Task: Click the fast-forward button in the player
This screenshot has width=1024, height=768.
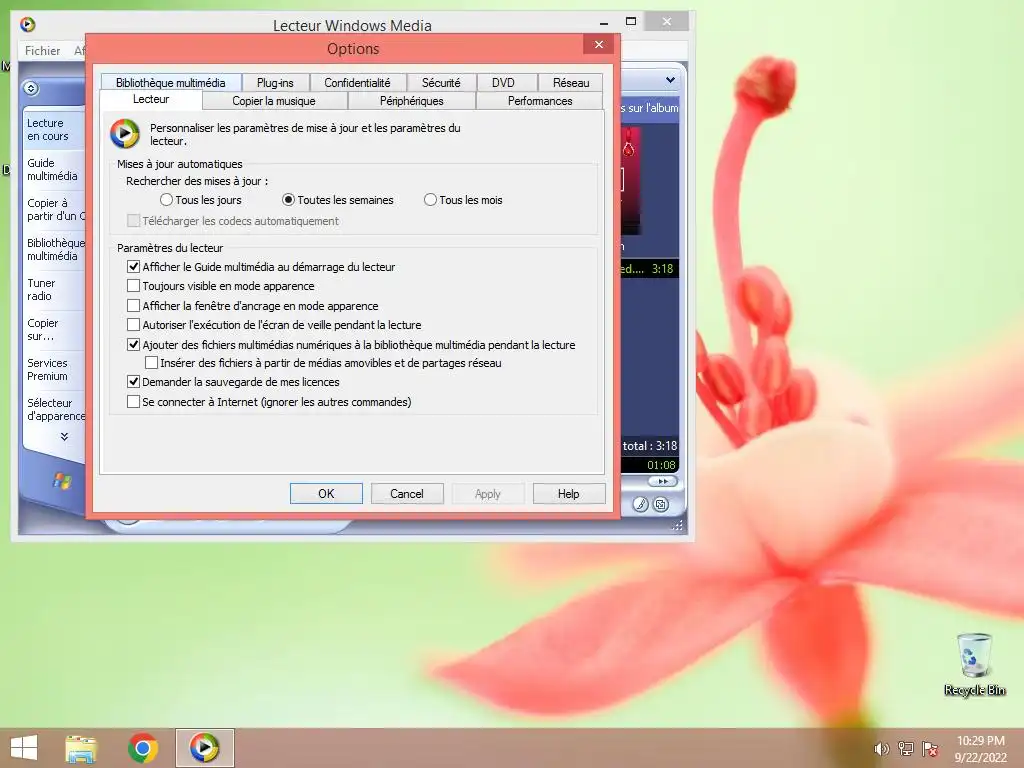Action: [x=663, y=481]
